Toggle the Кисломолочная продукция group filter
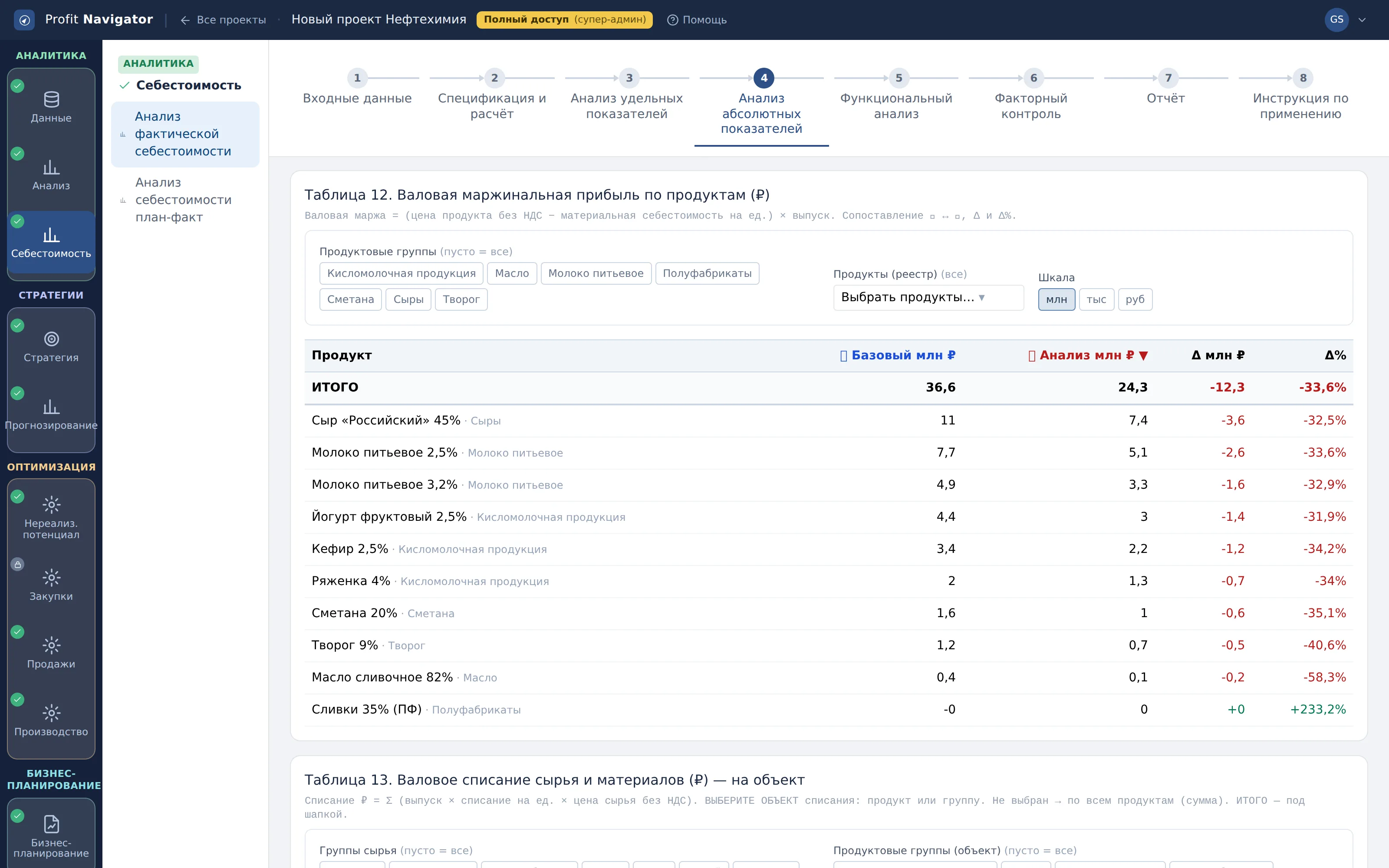 401,273
